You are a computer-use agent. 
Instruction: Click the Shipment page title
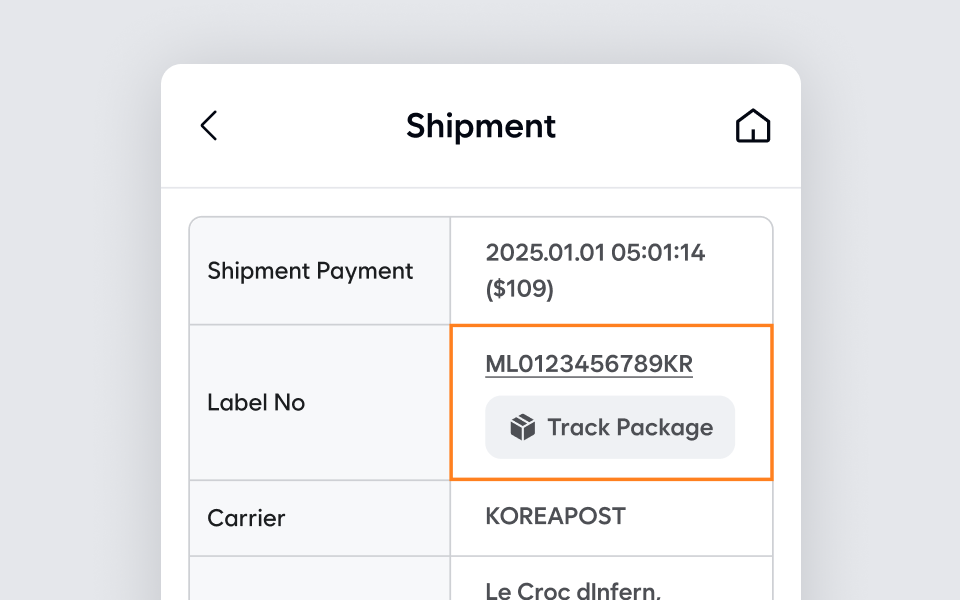pyautogui.click(x=481, y=126)
